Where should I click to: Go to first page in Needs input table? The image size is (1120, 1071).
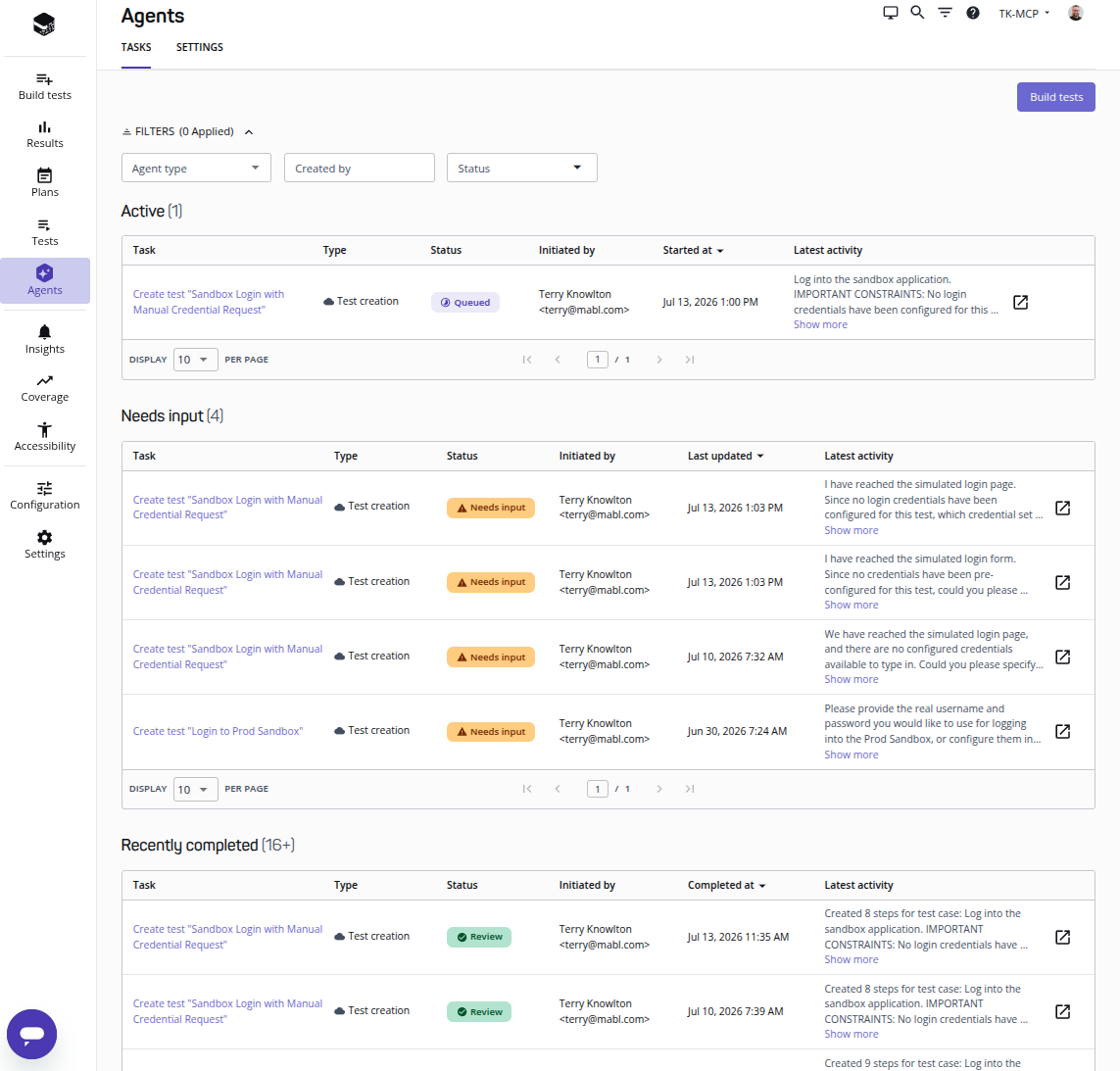tap(527, 789)
